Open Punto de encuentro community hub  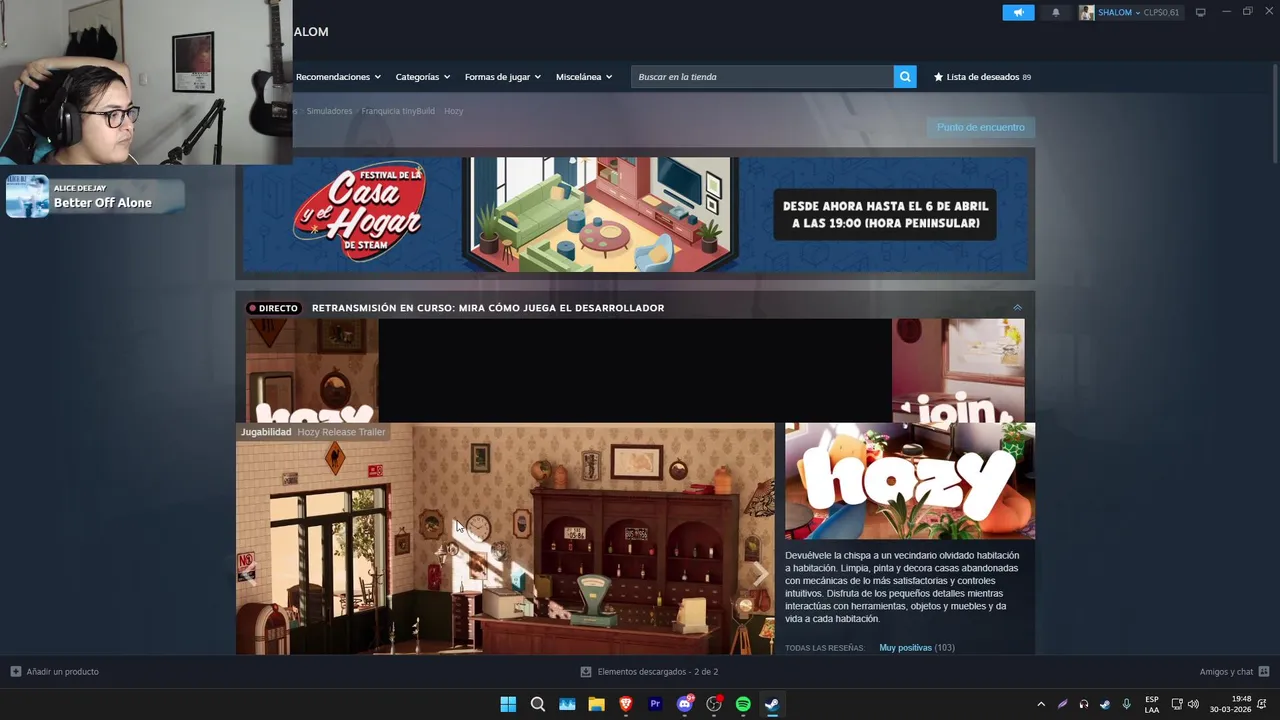tap(981, 127)
